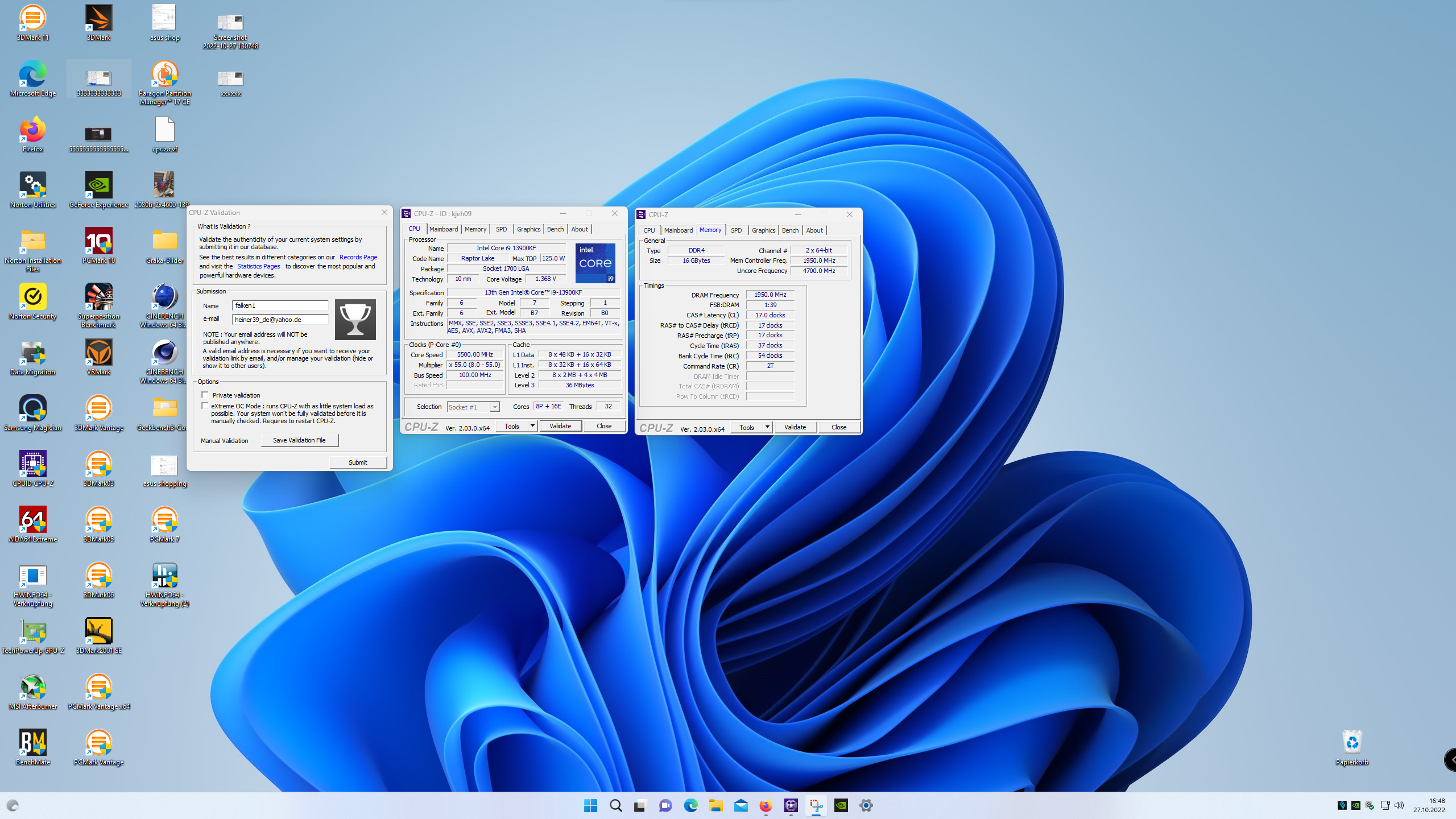Open BenchMate desktop icon
This screenshot has height=819, width=1456.
click(32, 747)
